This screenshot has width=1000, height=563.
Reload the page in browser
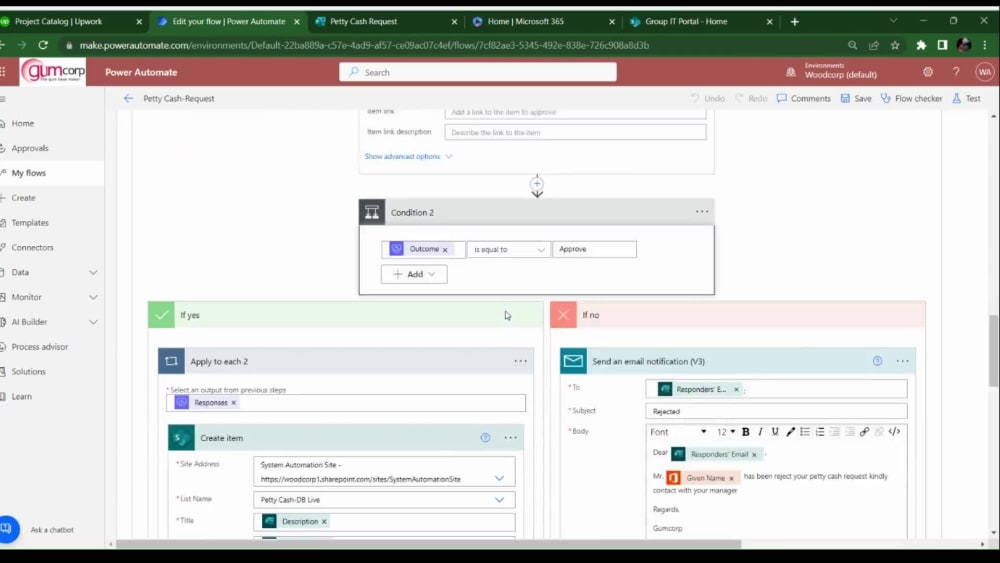pyautogui.click(x=43, y=45)
